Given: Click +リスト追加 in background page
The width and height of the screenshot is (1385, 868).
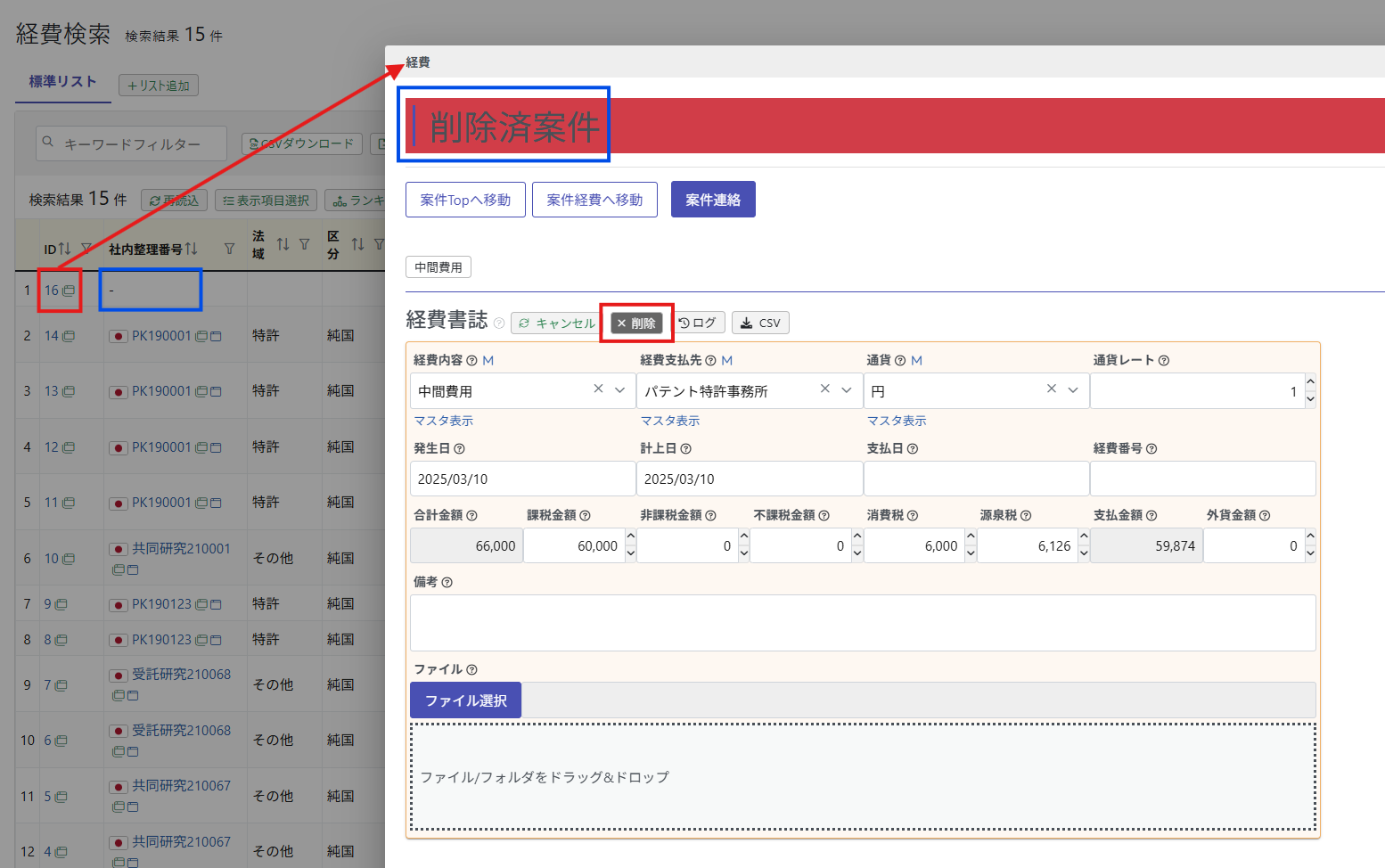Looking at the screenshot, I should (x=159, y=86).
